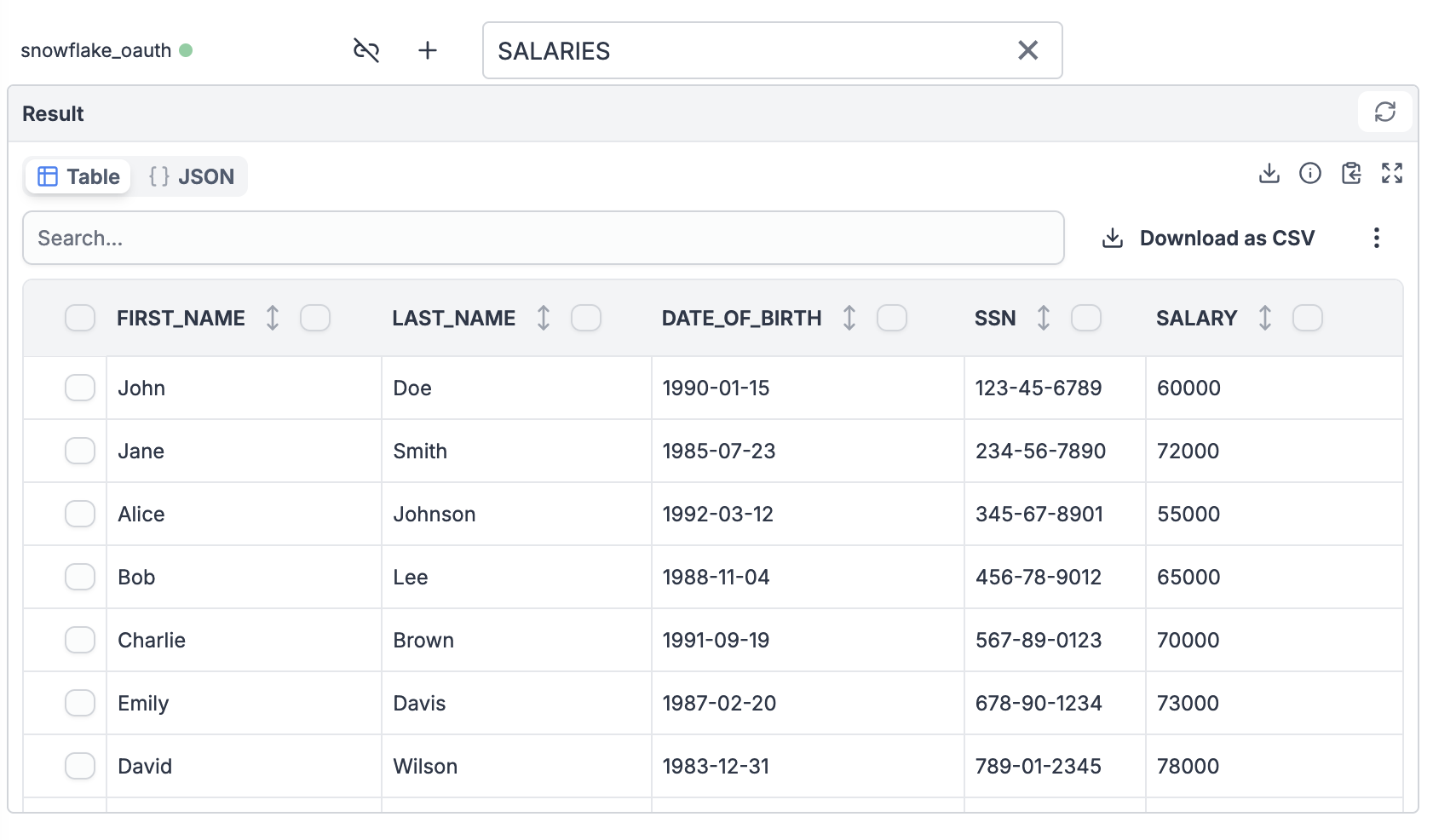This screenshot has width=1433, height=840.
Task: Sort by the FIRST_NAME column arrows
Action: click(273, 319)
